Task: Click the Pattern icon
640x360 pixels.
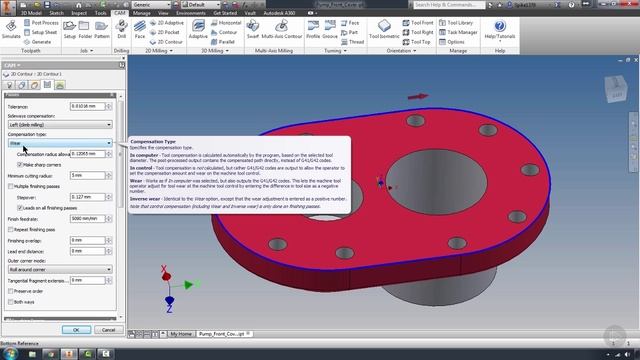Action: tap(102, 29)
